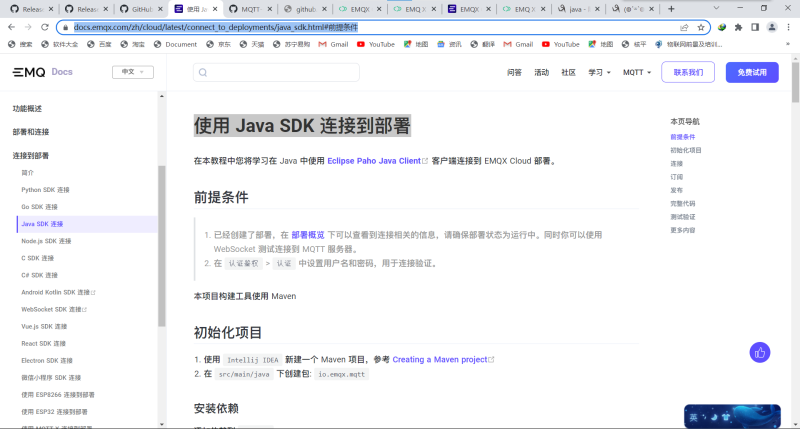Click the IME language indicator widget
Viewport: 800px width, 429px height.
[732, 416]
